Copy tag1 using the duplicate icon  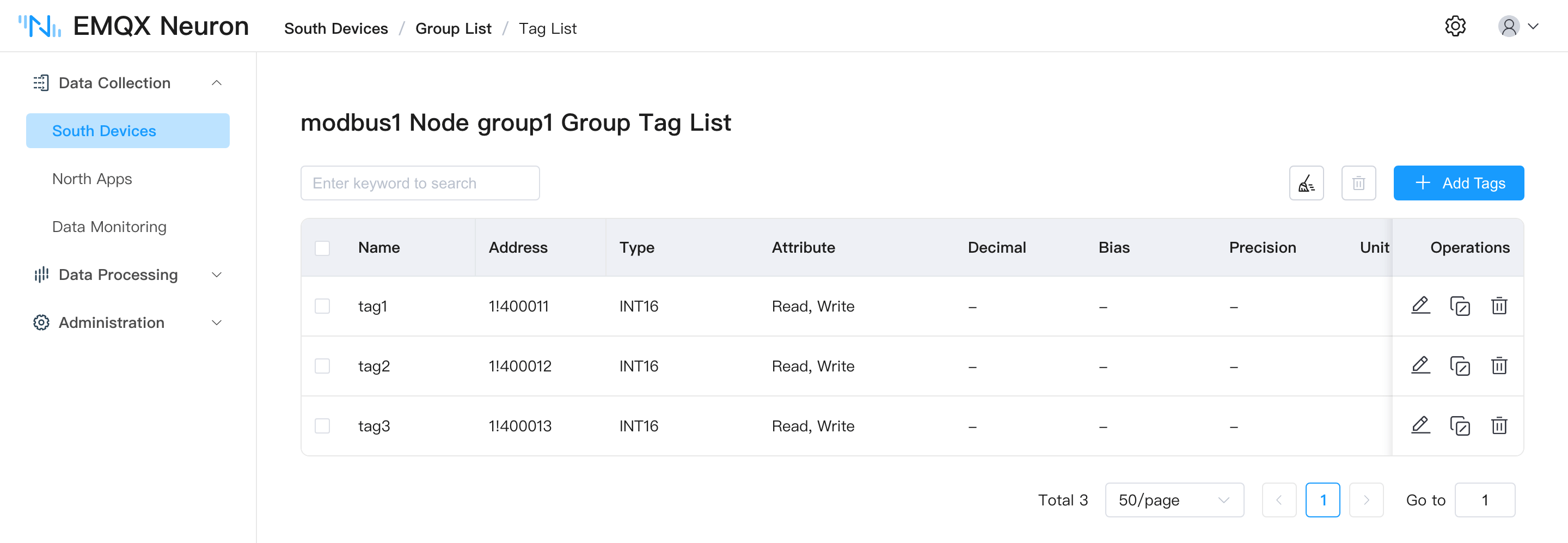coord(1460,306)
